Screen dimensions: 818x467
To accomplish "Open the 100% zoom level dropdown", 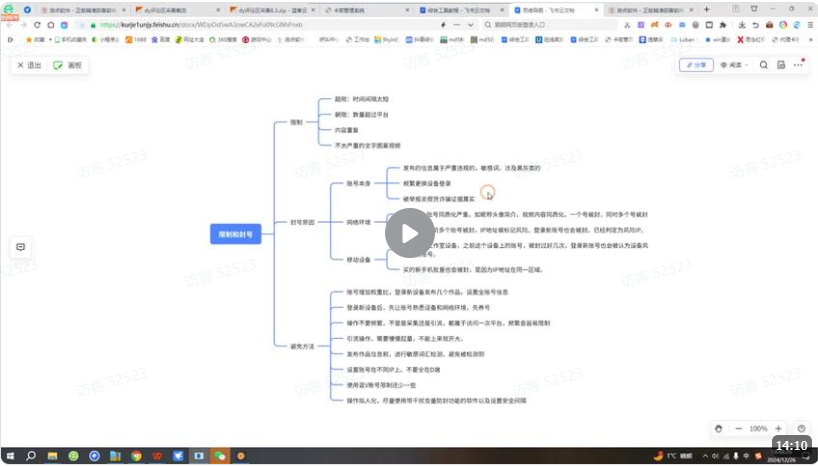I will [758, 428].
